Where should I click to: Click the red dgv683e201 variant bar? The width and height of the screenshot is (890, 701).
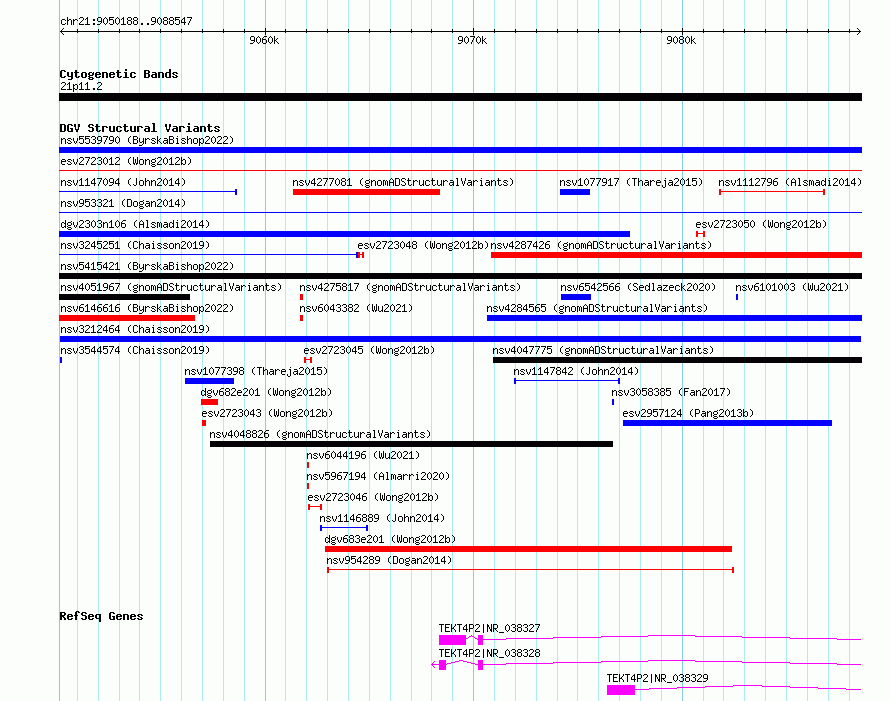(x=528, y=549)
